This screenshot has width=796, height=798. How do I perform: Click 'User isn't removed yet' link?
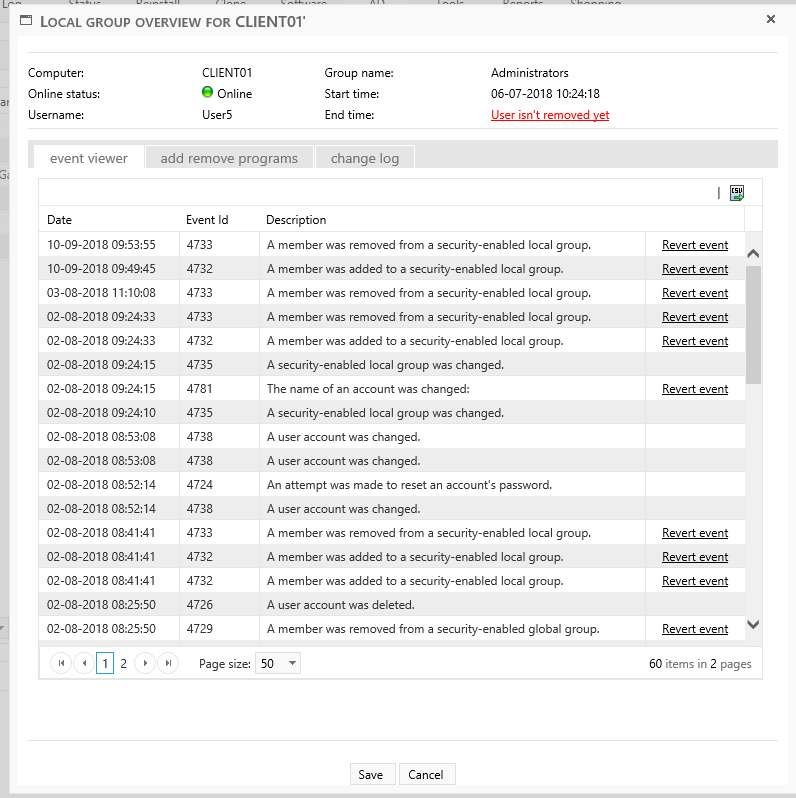[x=550, y=115]
